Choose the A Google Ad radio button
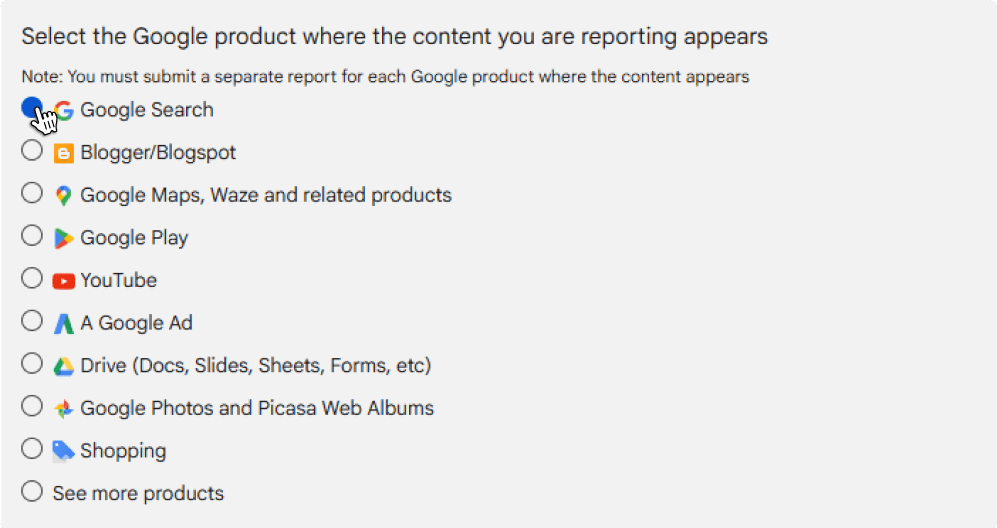 pyautogui.click(x=32, y=321)
